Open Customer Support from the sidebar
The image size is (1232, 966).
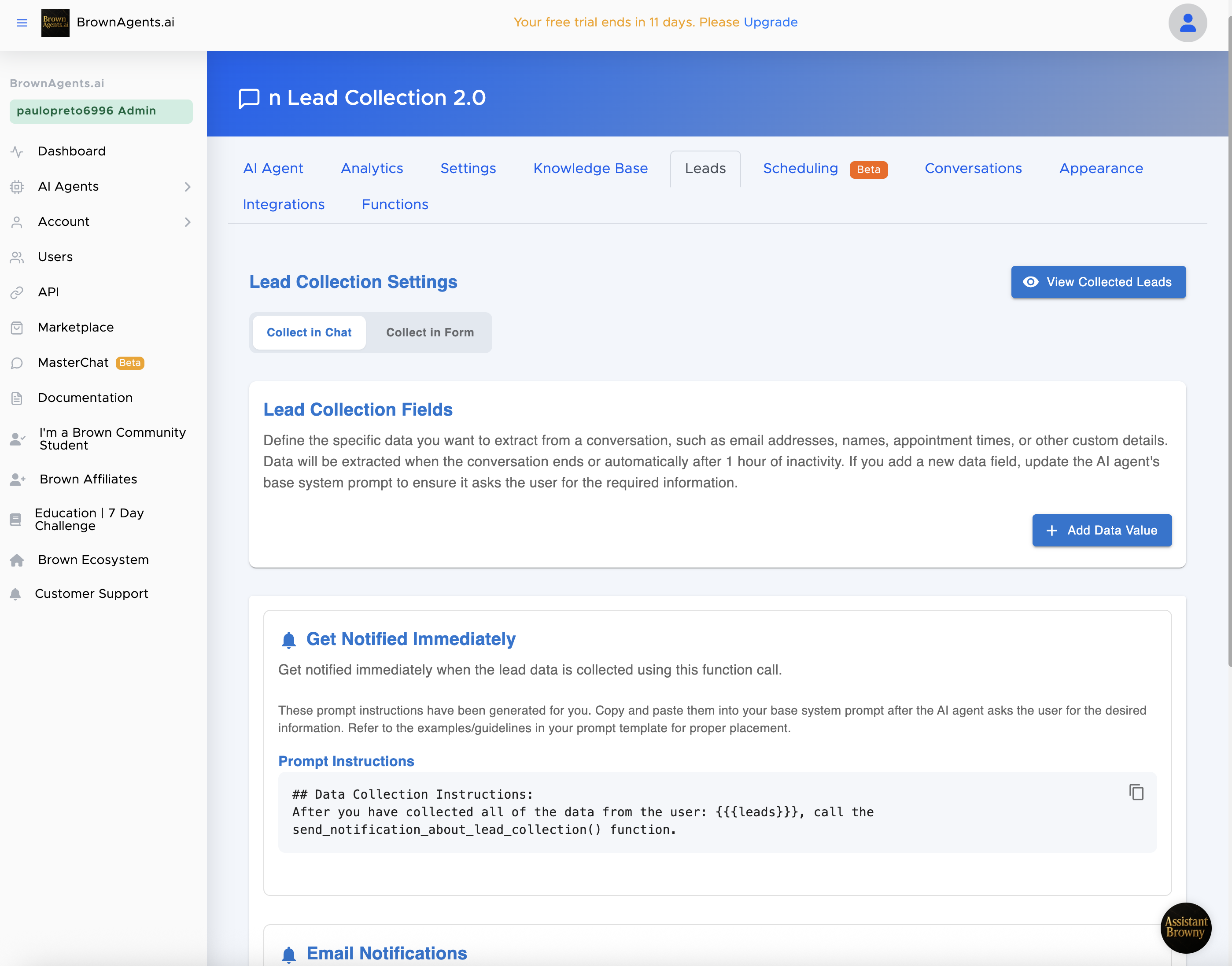91,594
